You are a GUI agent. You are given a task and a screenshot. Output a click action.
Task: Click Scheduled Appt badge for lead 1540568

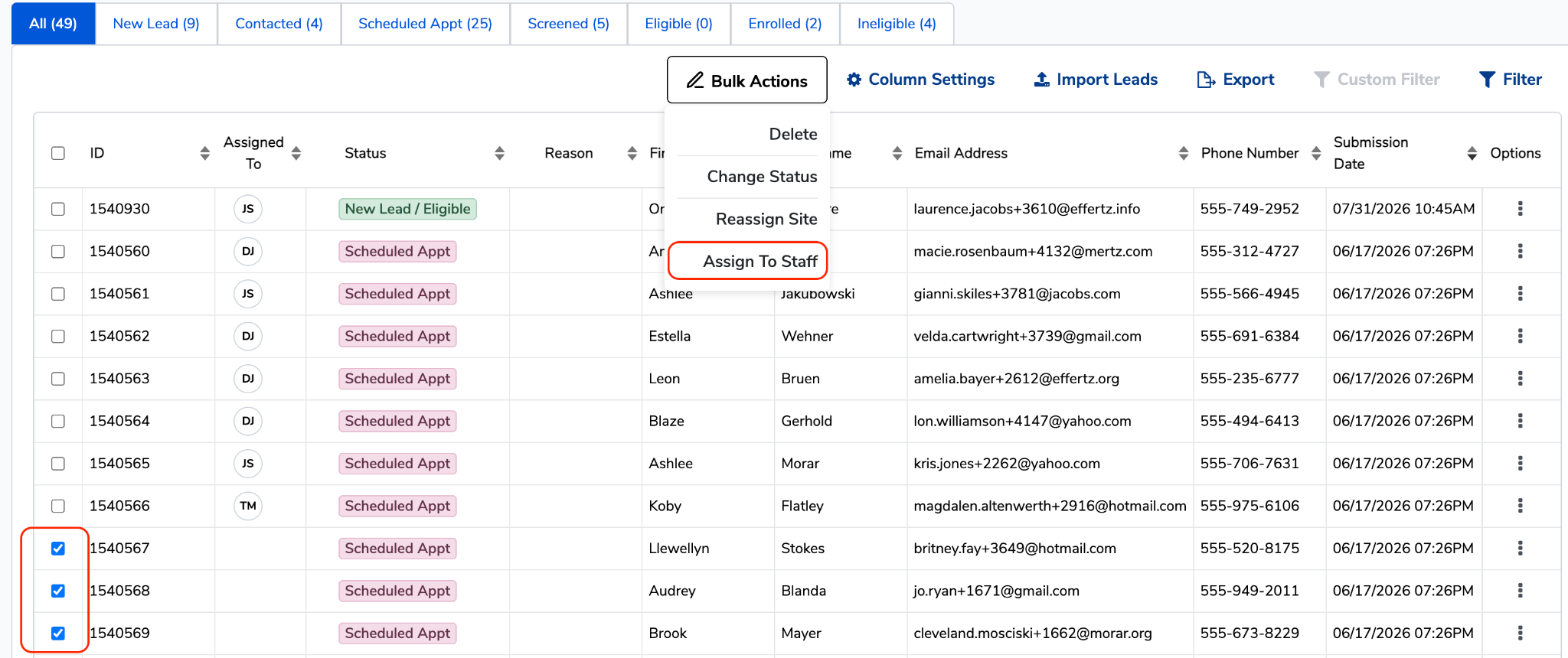(397, 591)
